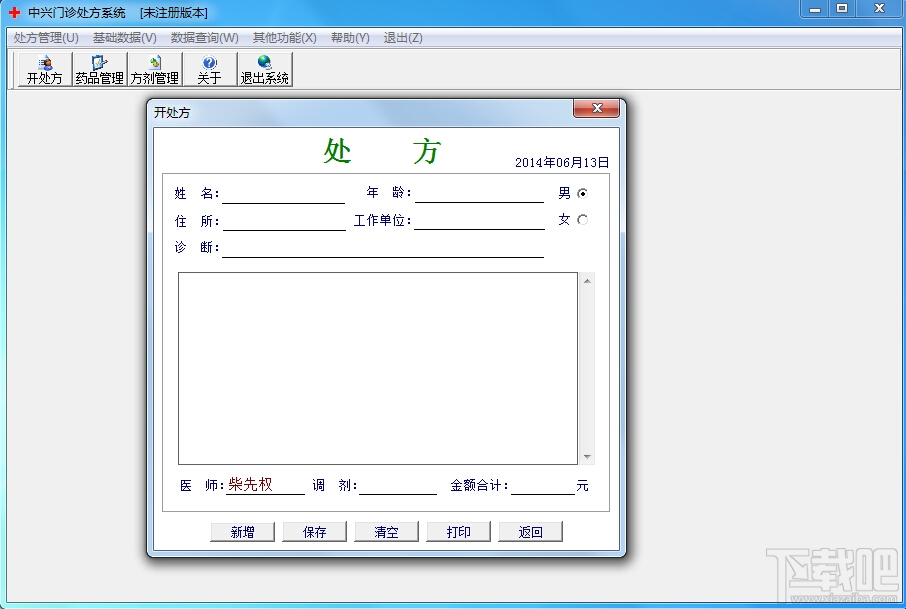
Task: Click inside the prescription content text area
Action: [378, 368]
